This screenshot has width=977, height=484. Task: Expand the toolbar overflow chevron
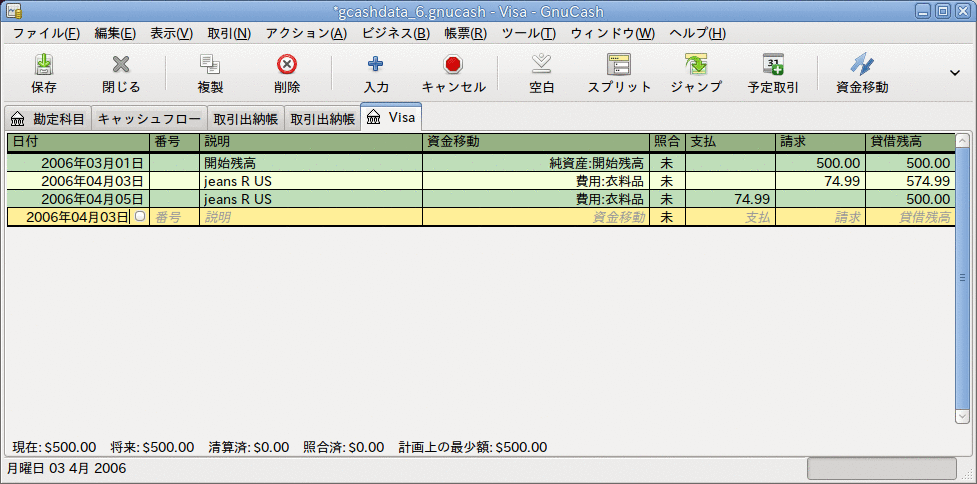pos(955,73)
